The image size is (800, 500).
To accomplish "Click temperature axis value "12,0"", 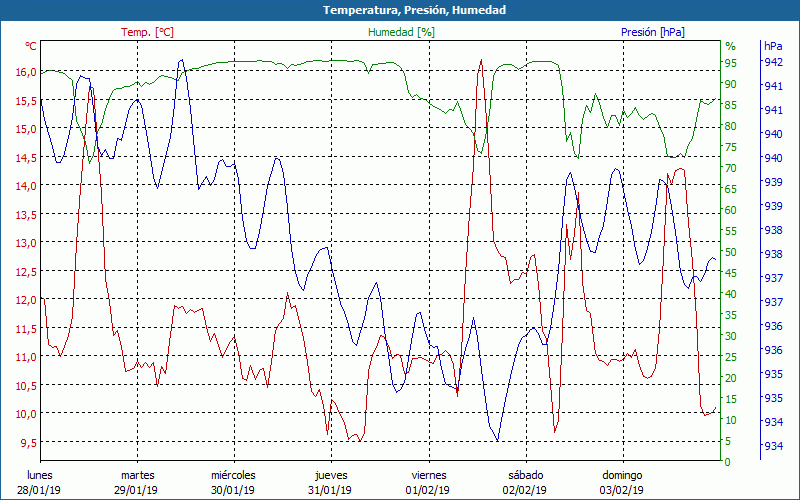I will (27, 299).
